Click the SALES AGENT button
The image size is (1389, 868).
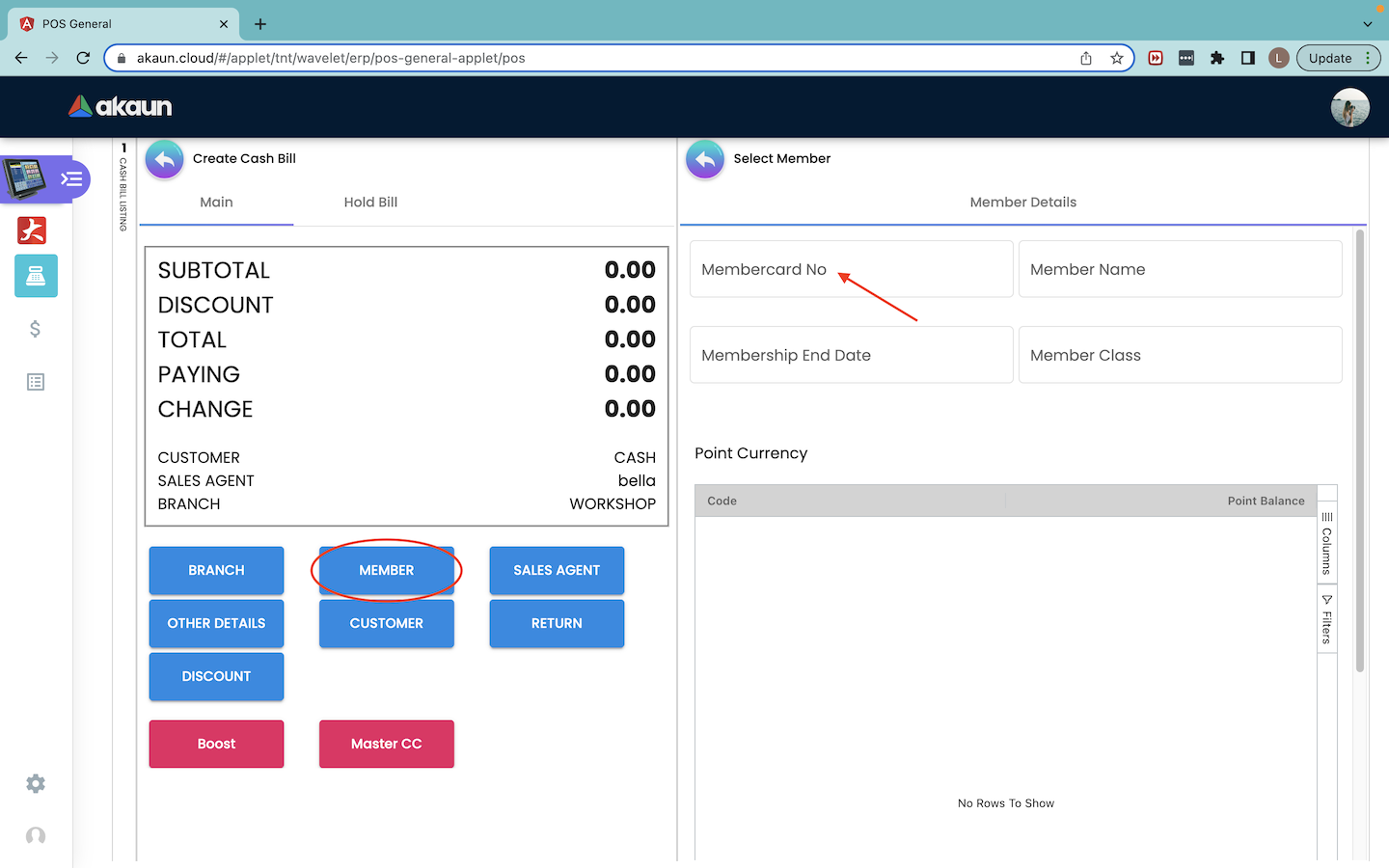click(x=557, y=571)
